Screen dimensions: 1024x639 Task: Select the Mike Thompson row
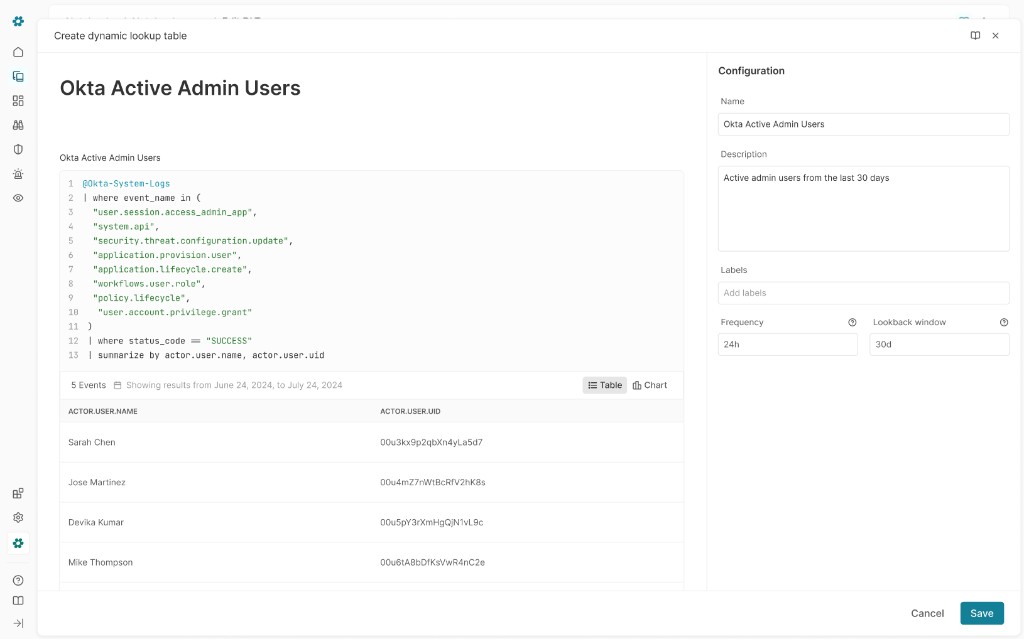pos(372,562)
